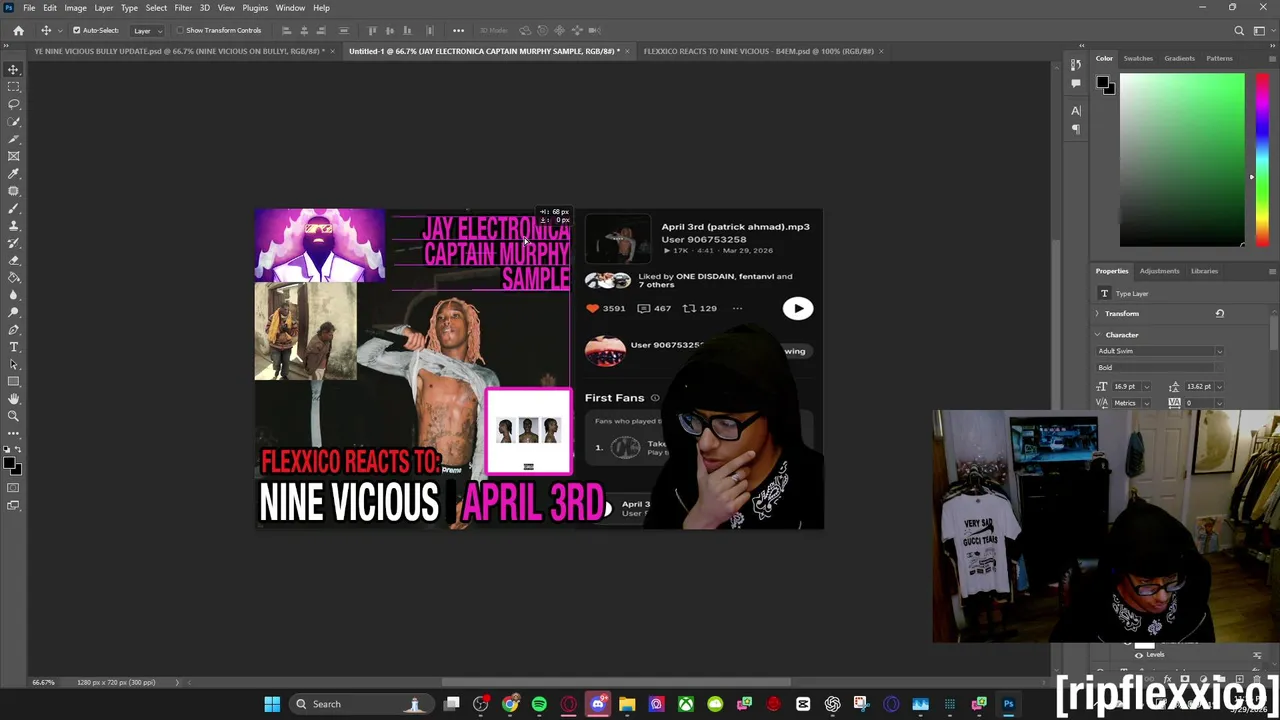Select the Eraser tool
This screenshot has width=1280, height=720.
pos(14,260)
